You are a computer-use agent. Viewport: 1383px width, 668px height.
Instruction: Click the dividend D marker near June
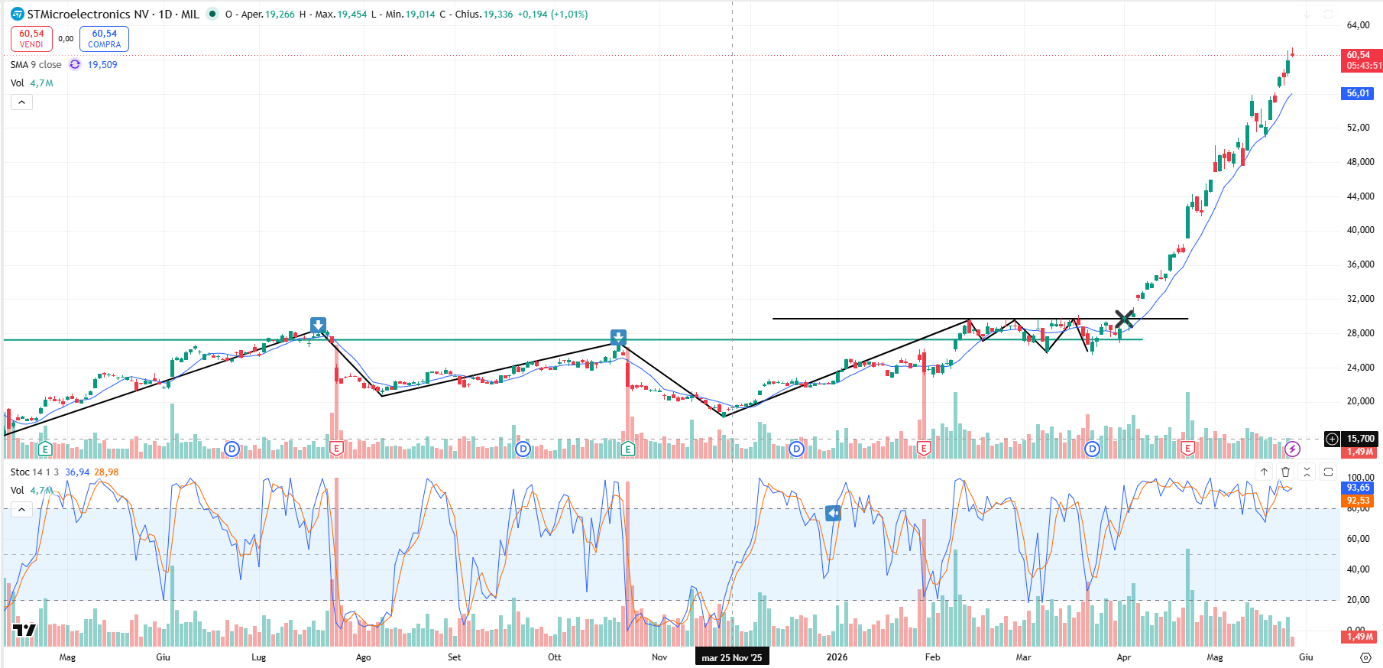click(232, 449)
